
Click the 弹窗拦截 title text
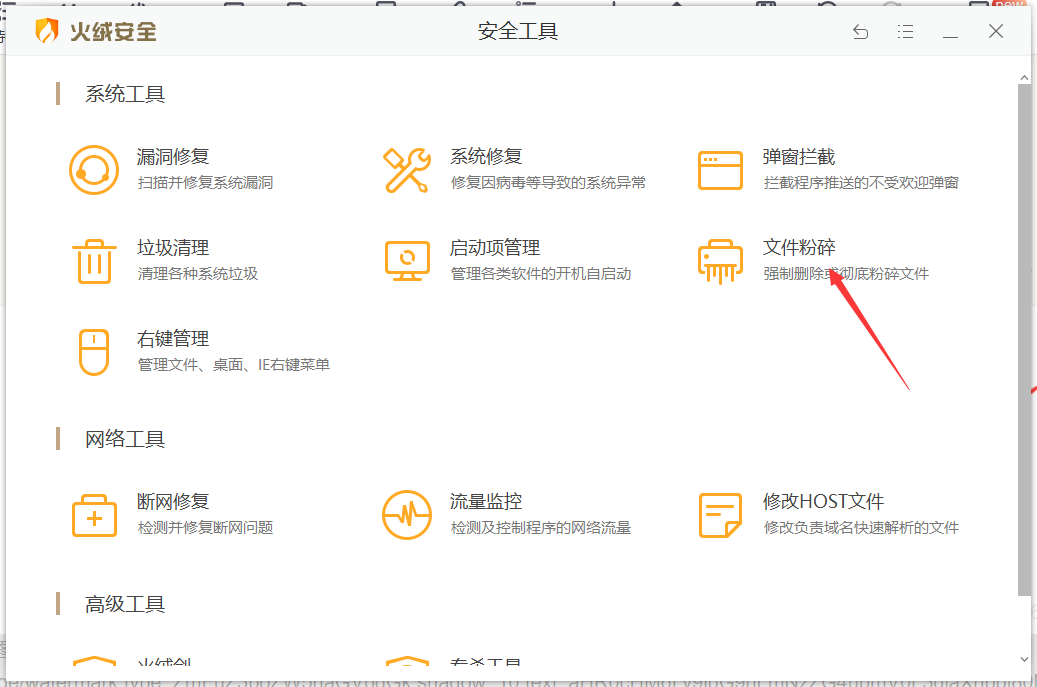point(799,157)
